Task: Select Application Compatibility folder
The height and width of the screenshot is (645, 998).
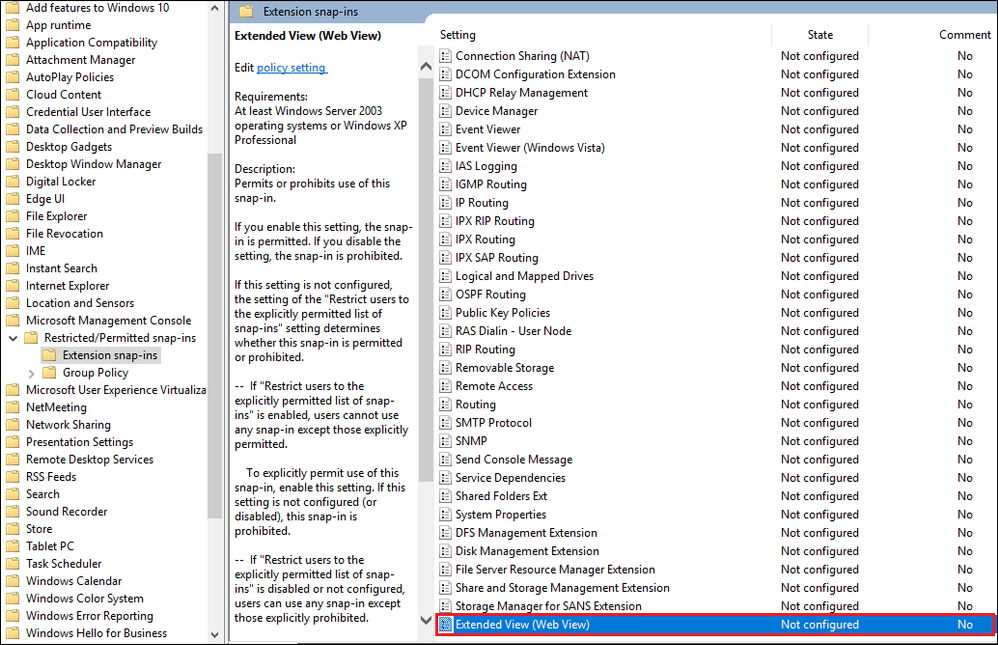Action: pyautogui.click(x=91, y=43)
